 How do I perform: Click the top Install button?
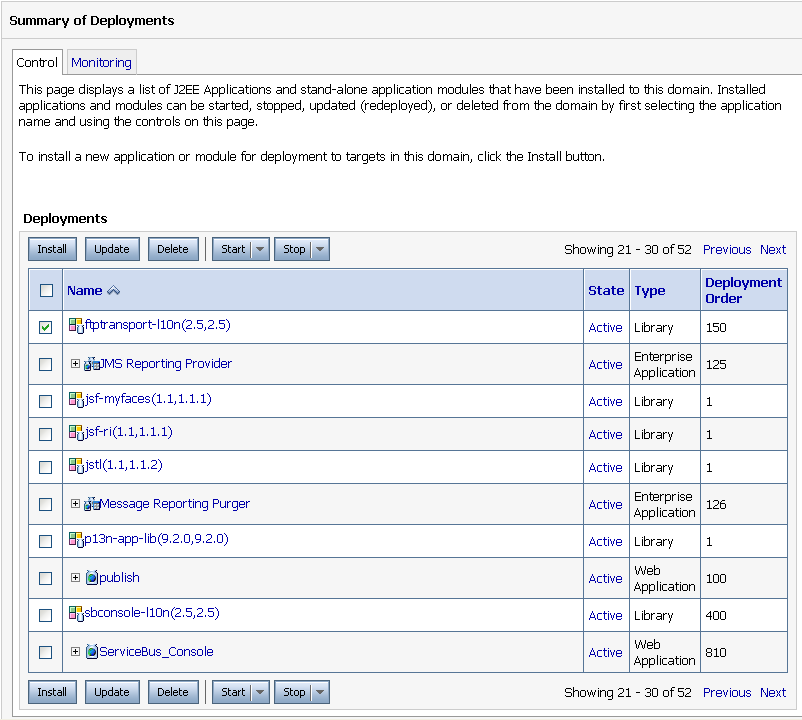(x=52, y=249)
